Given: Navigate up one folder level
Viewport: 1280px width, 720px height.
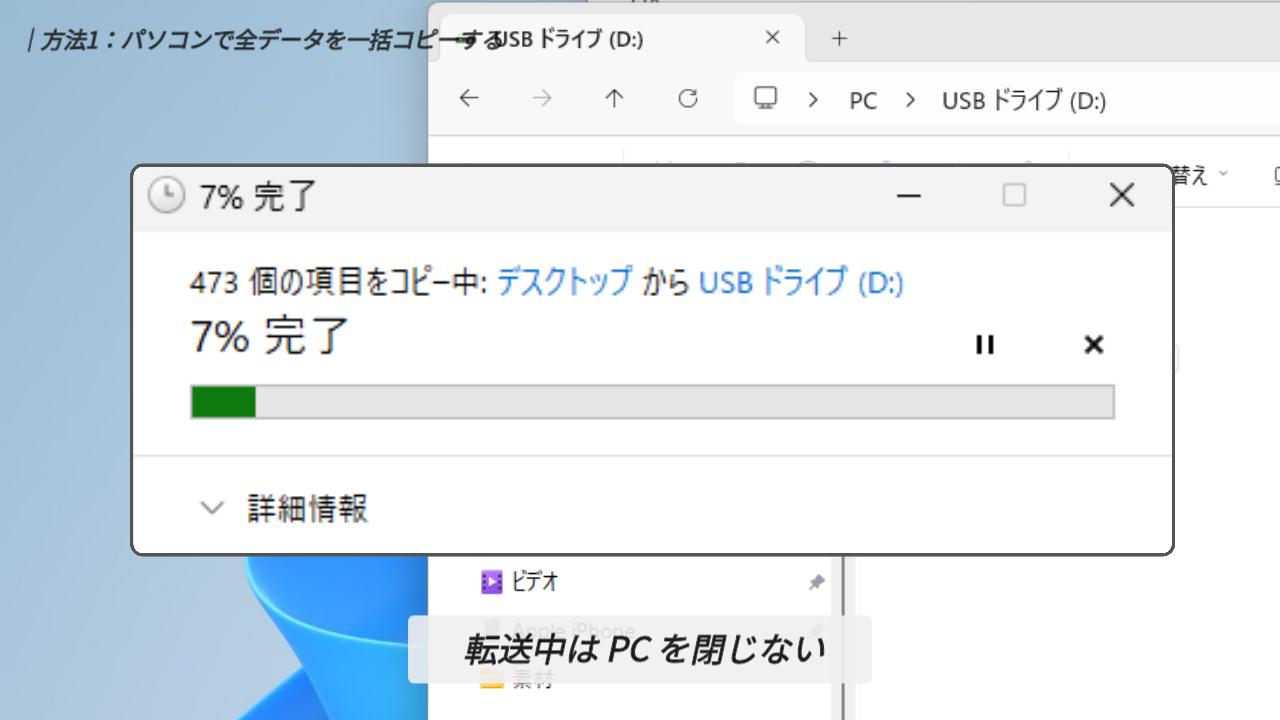Looking at the screenshot, I should click(x=614, y=98).
